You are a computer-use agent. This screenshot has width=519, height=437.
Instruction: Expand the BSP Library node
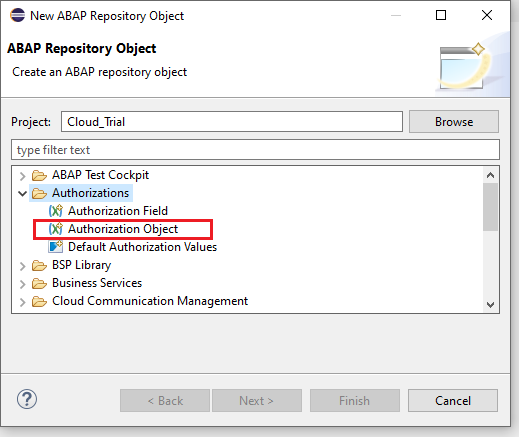[x=22, y=266]
